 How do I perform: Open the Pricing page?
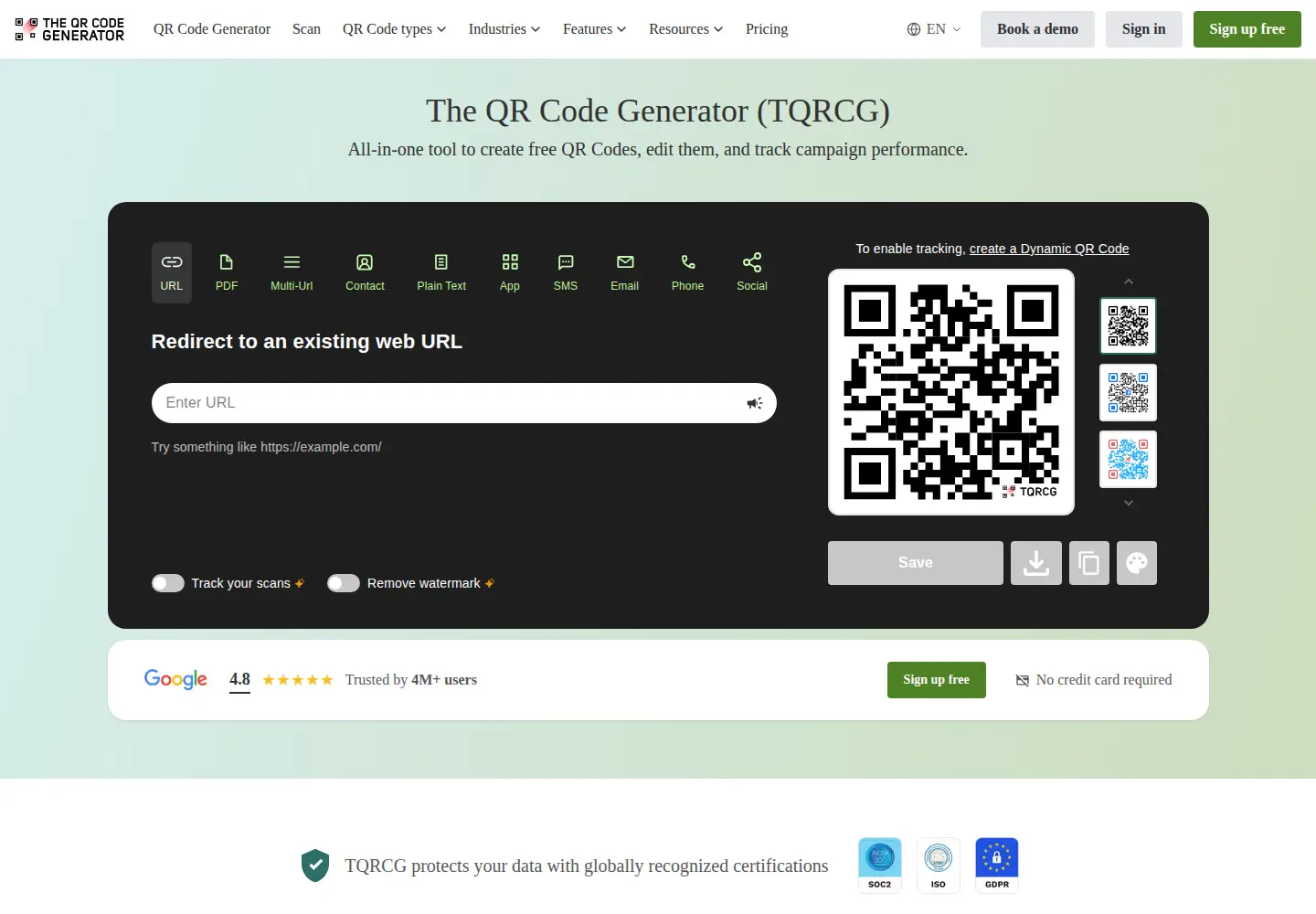[767, 29]
